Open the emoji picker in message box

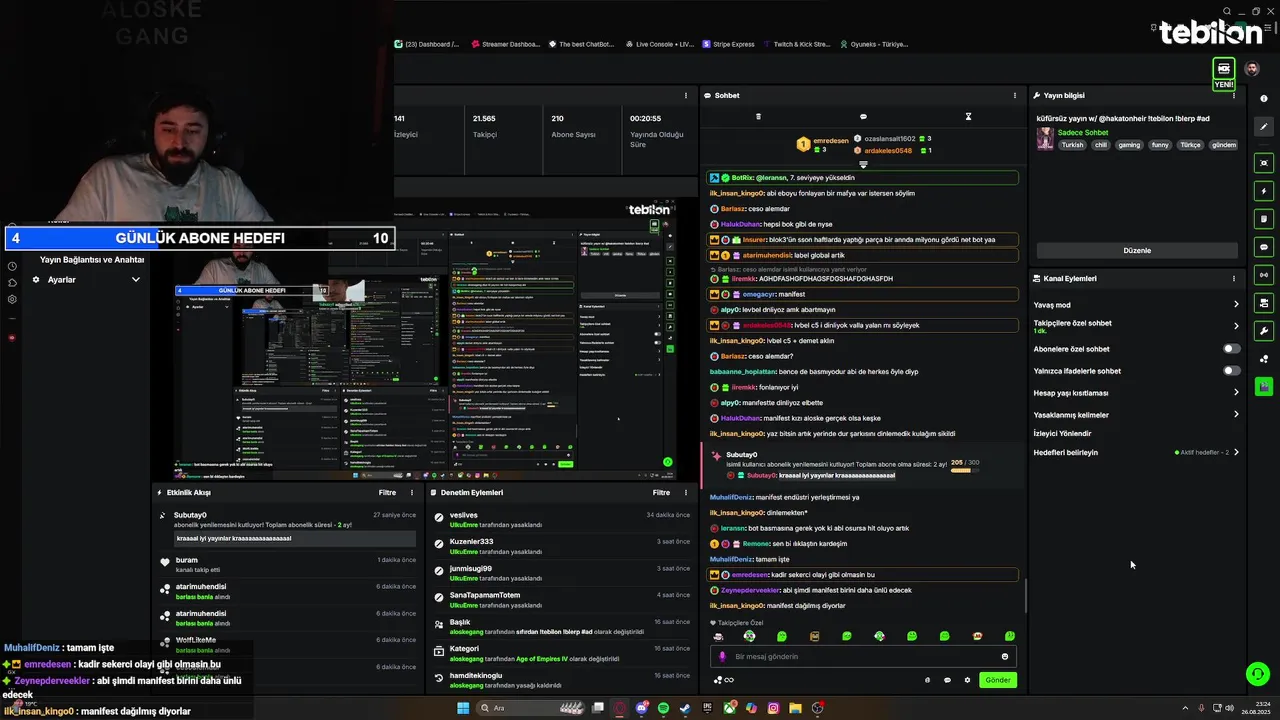tap(1005, 657)
